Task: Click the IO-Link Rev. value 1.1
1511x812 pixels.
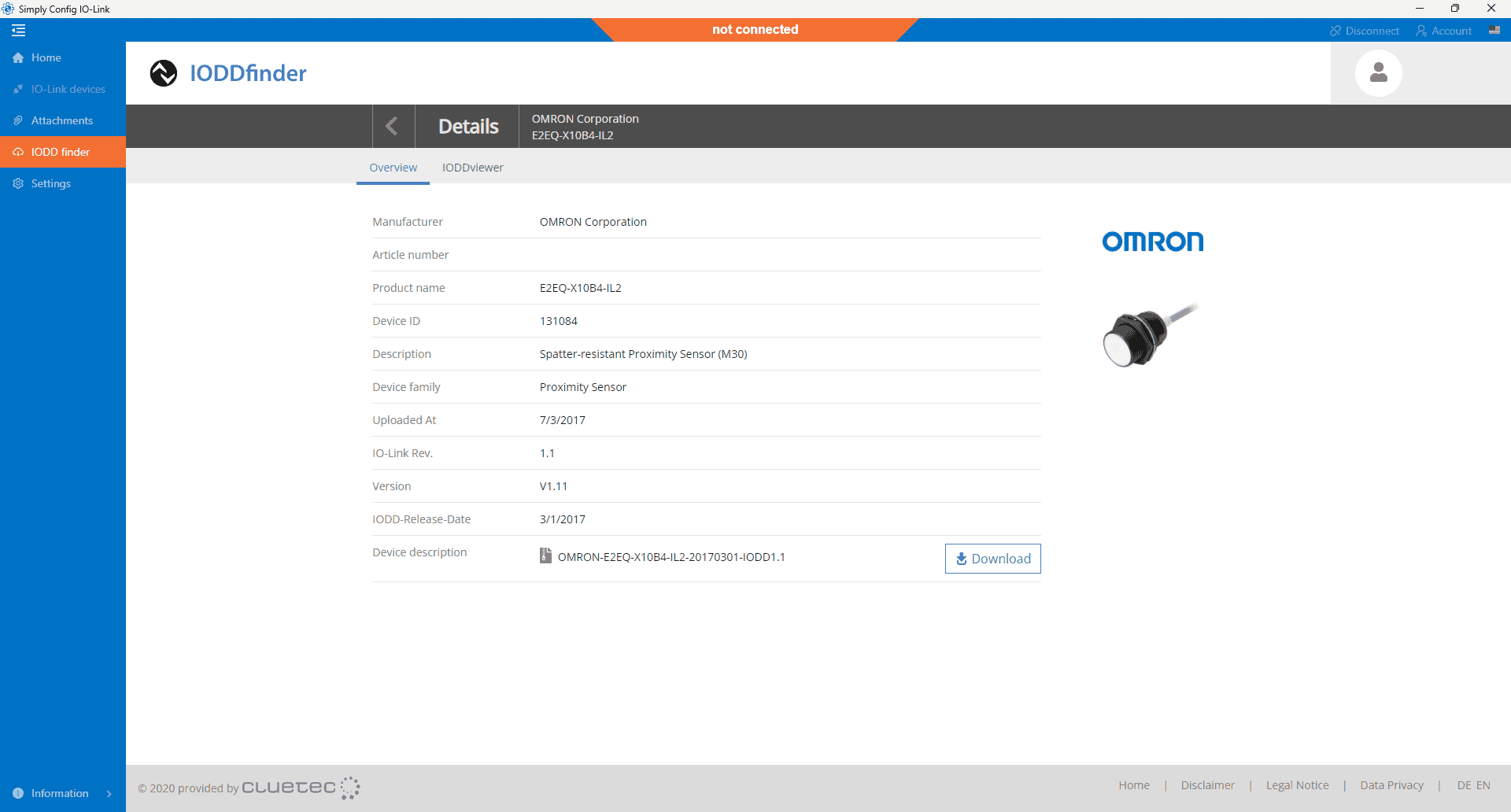Action: click(x=547, y=452)
